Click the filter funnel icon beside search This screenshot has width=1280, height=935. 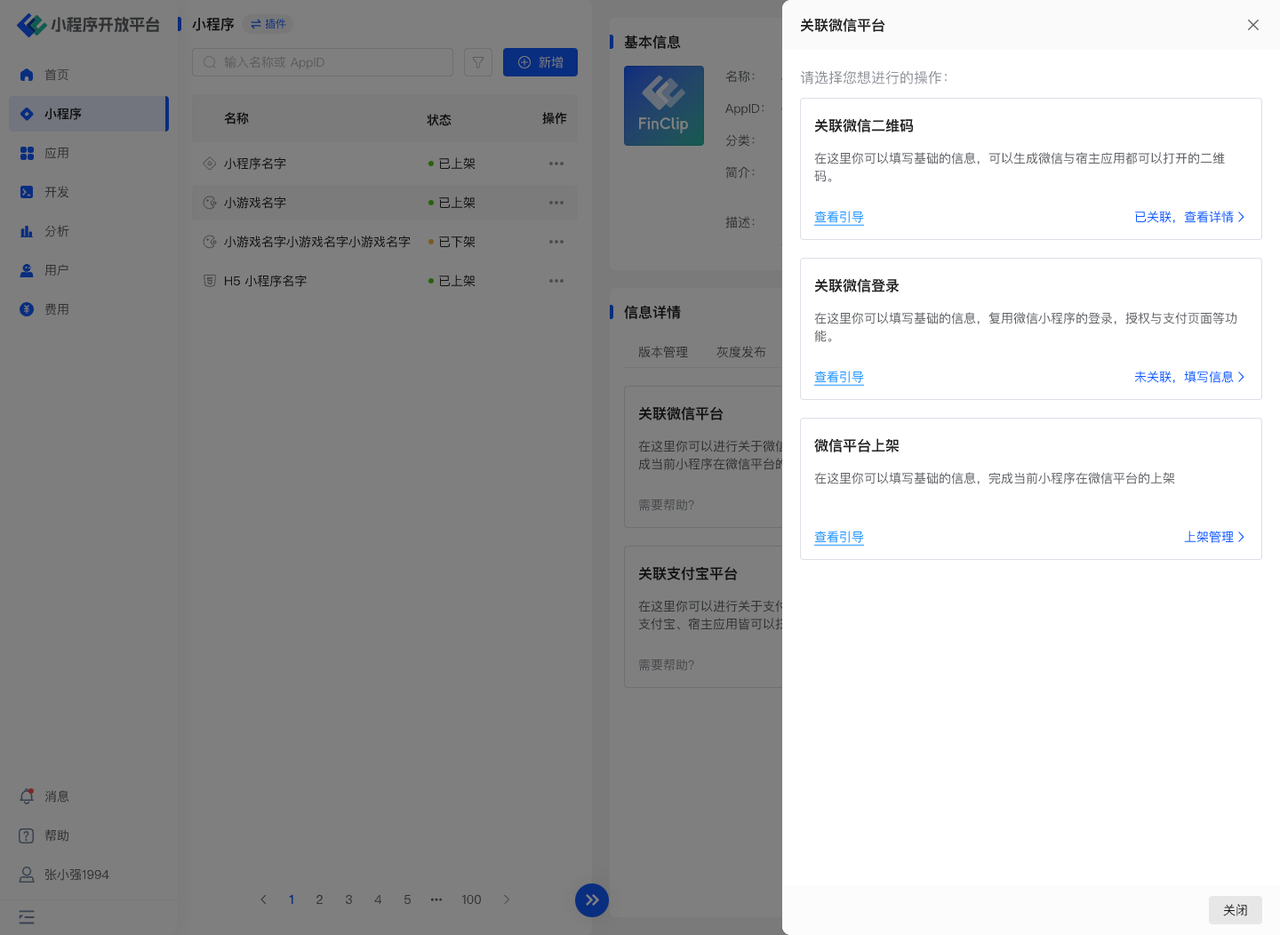(478, 62)
